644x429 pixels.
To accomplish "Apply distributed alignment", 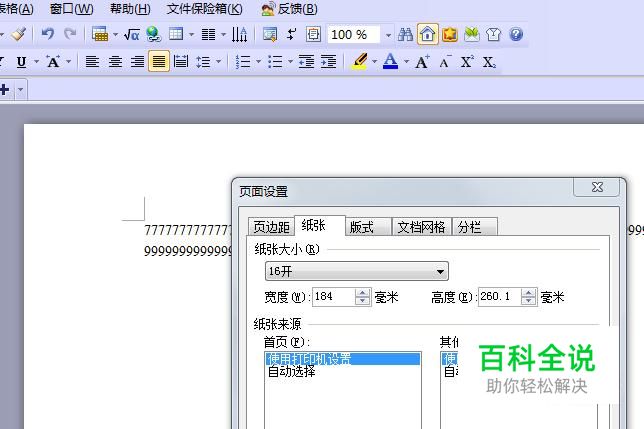I will click(181, 62).
